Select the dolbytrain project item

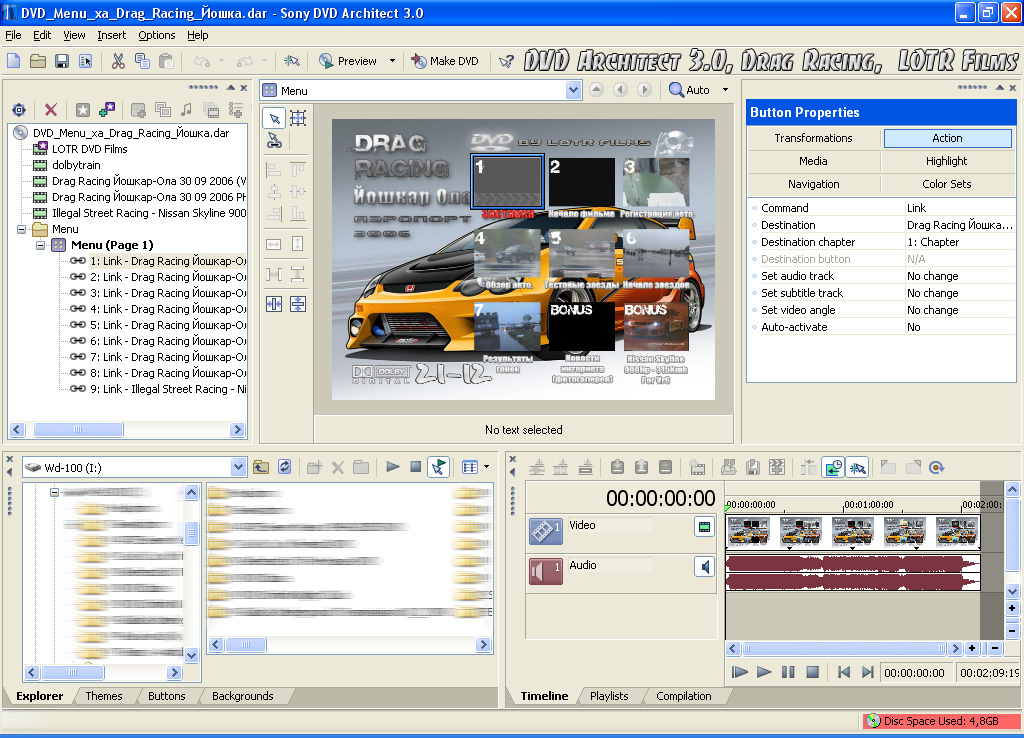pos(76,165)
